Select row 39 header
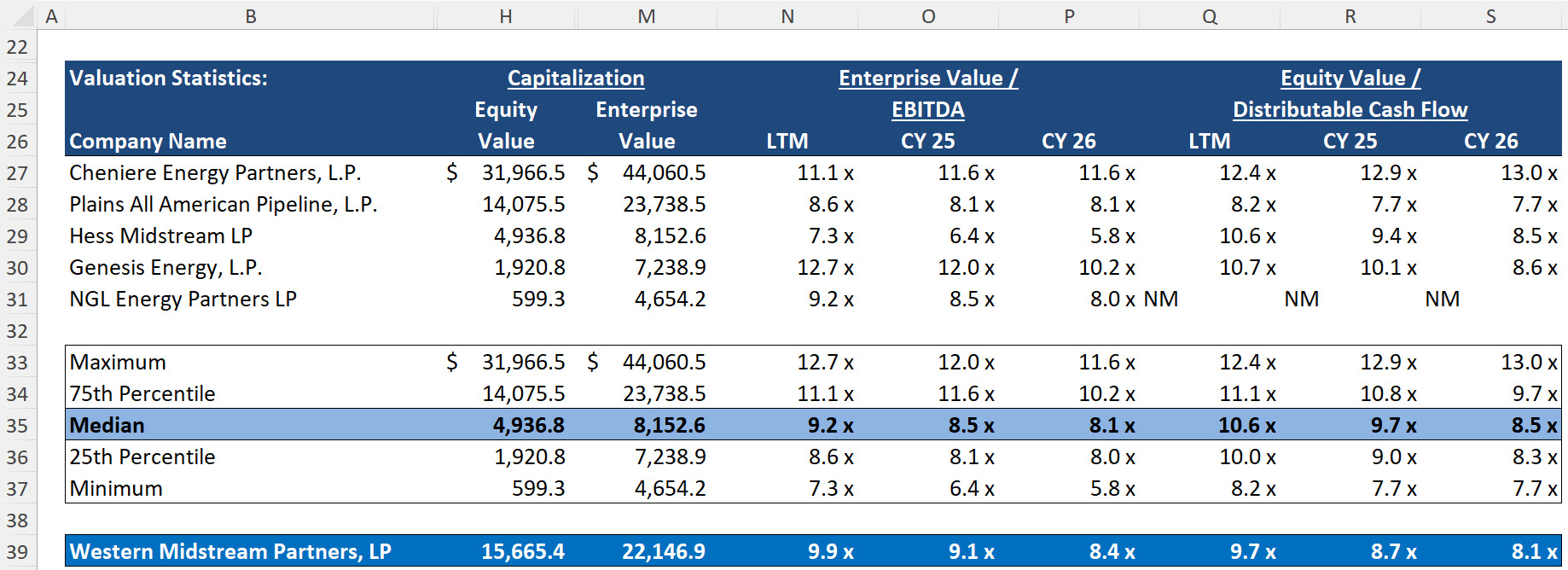 (18, 552)
